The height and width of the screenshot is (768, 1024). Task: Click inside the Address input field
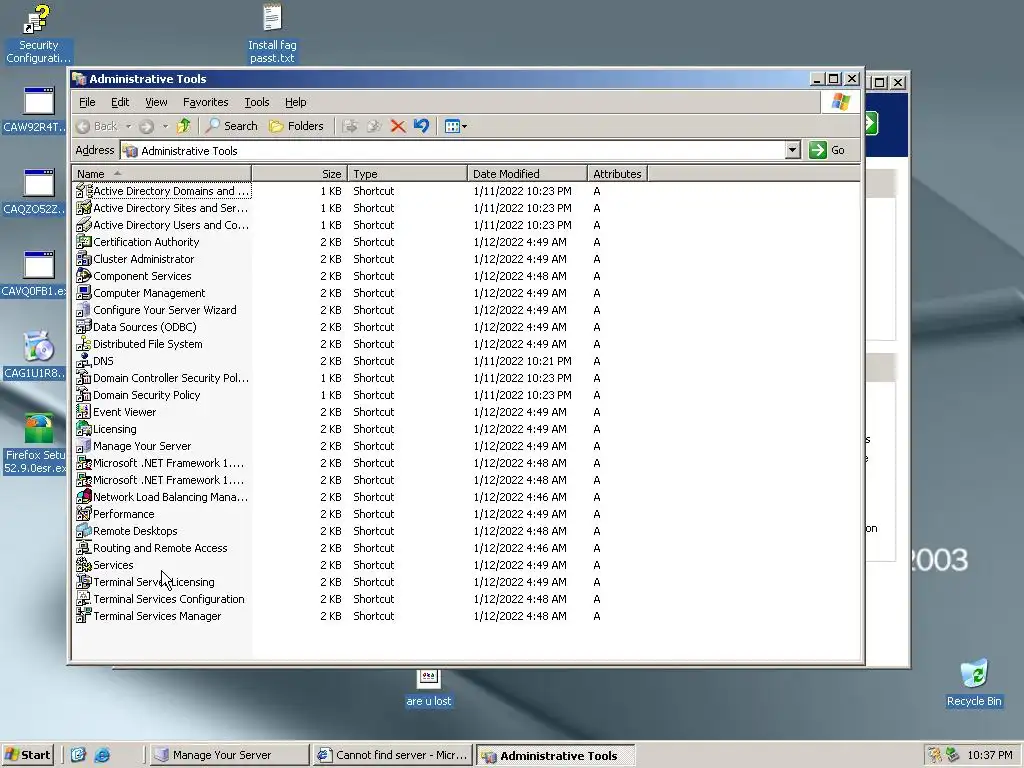click(x=452, y=150)
